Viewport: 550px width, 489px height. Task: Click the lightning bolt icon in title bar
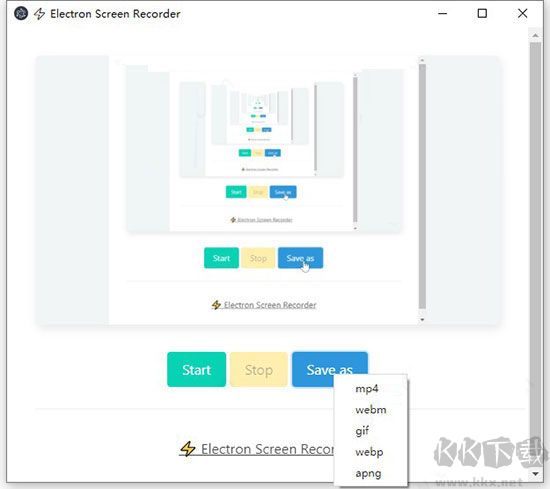coord(39,14)
